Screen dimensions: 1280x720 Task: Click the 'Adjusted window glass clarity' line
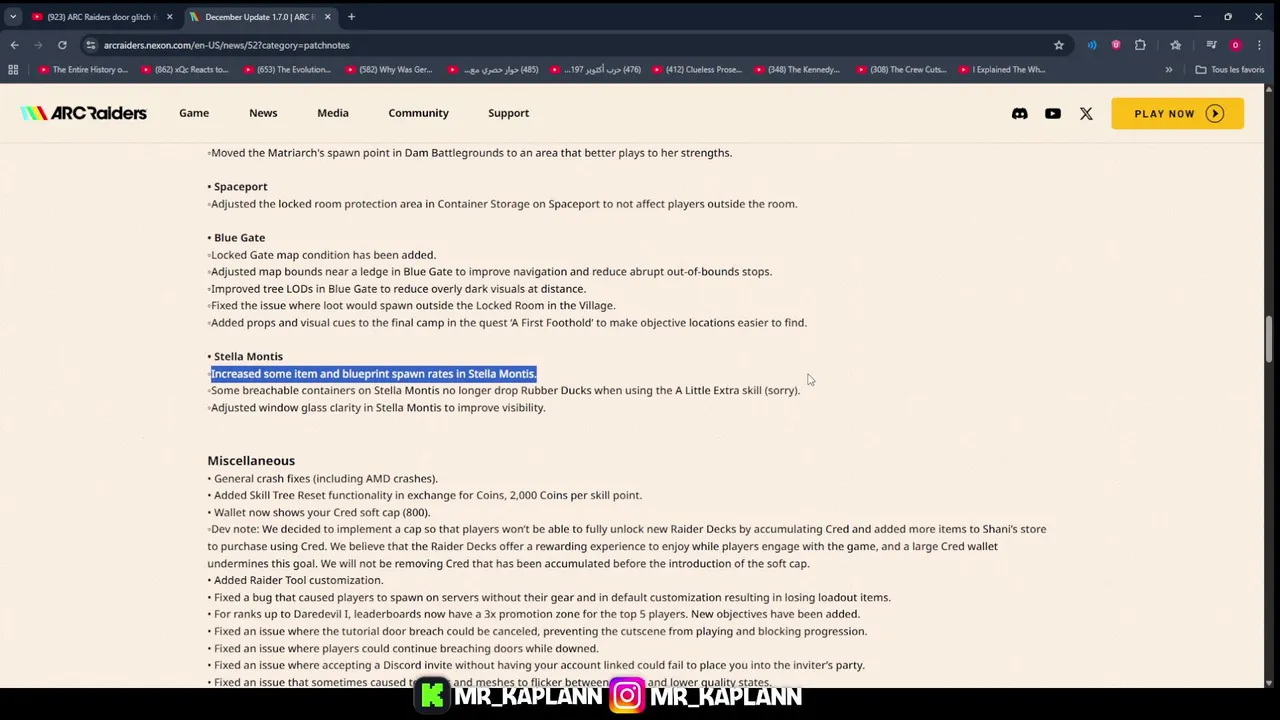pyautogui.click(x=377, y=408)
